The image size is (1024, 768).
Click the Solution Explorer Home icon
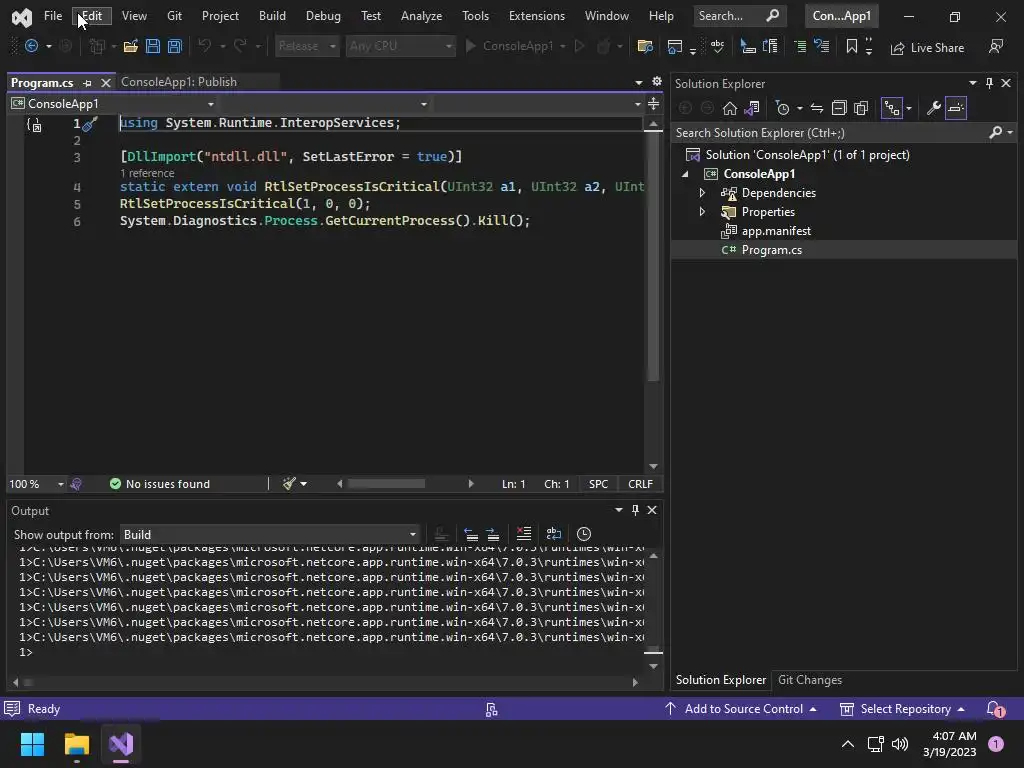(729, 108)
